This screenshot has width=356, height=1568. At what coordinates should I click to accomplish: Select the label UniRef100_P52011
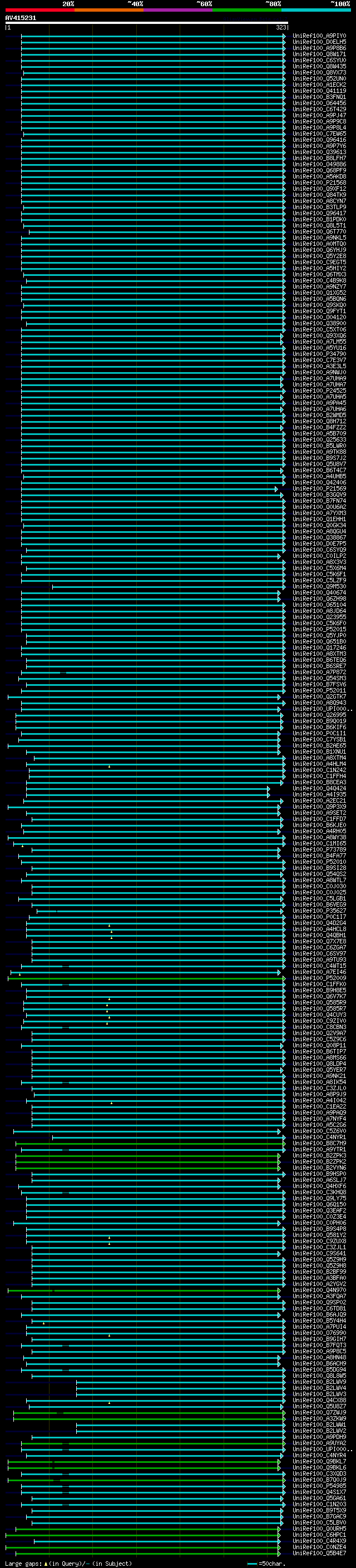319,690
